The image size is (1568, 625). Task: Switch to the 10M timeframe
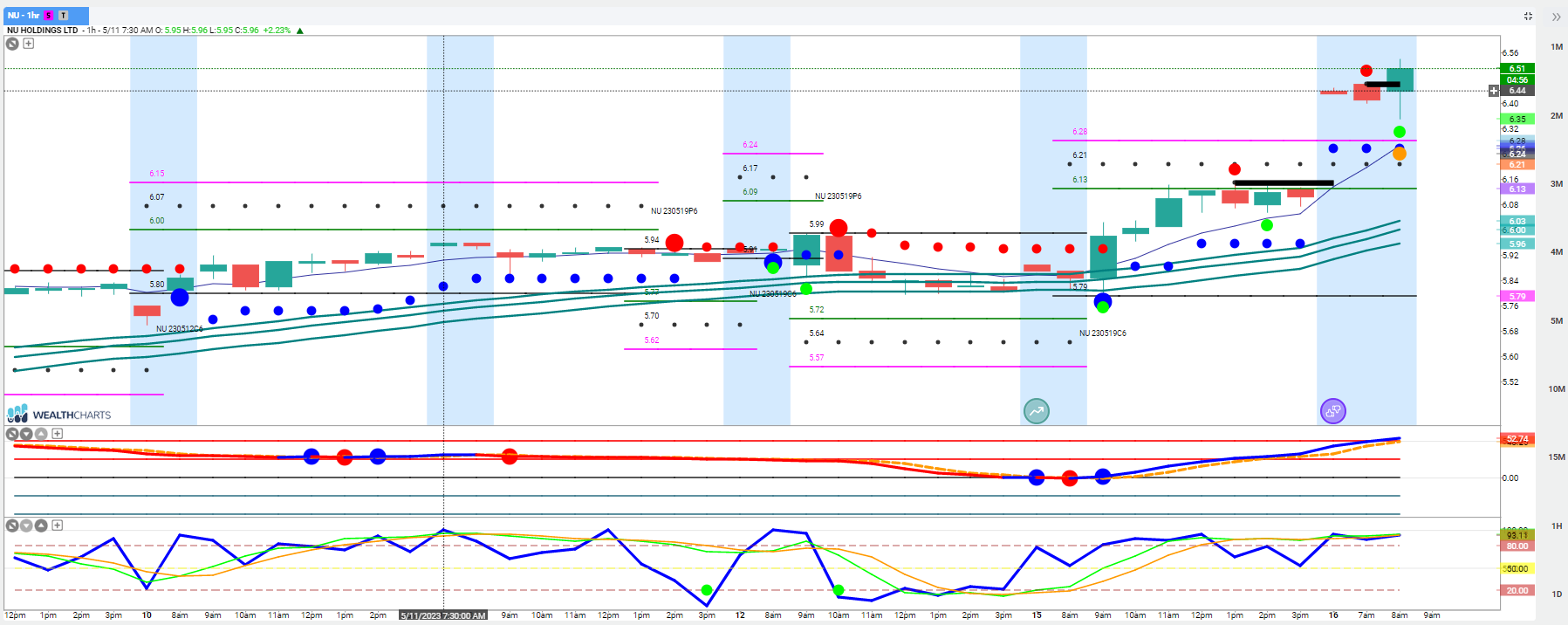(1557, 388)
